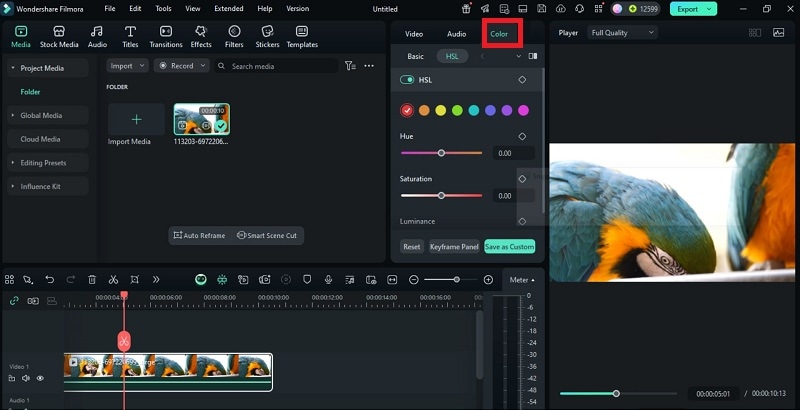This screenshot has width=800, height=410.
Task: Collapse the Project Media tree
Action: point(13,68)
